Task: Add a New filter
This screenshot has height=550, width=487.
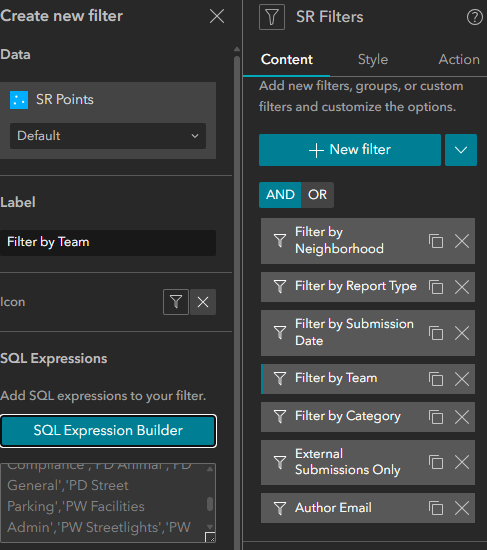Action: 350,150
